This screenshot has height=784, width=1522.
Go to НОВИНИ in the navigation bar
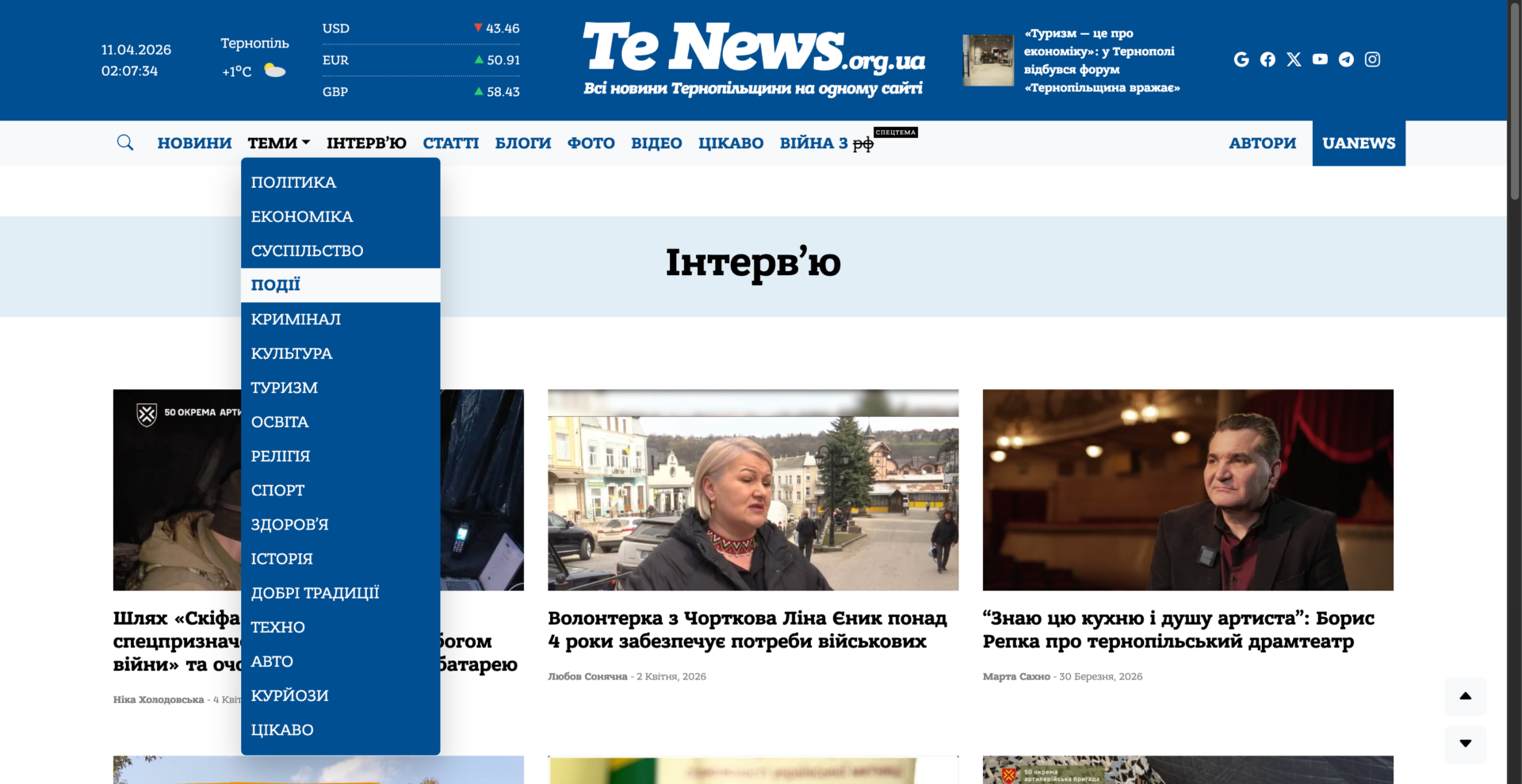194,143
